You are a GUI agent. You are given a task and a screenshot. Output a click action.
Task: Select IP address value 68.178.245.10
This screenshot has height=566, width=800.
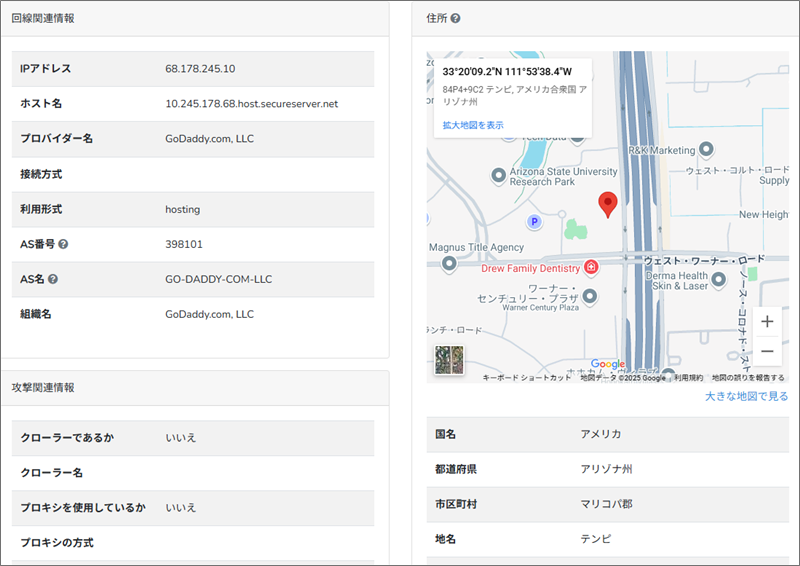click(200, 69)
